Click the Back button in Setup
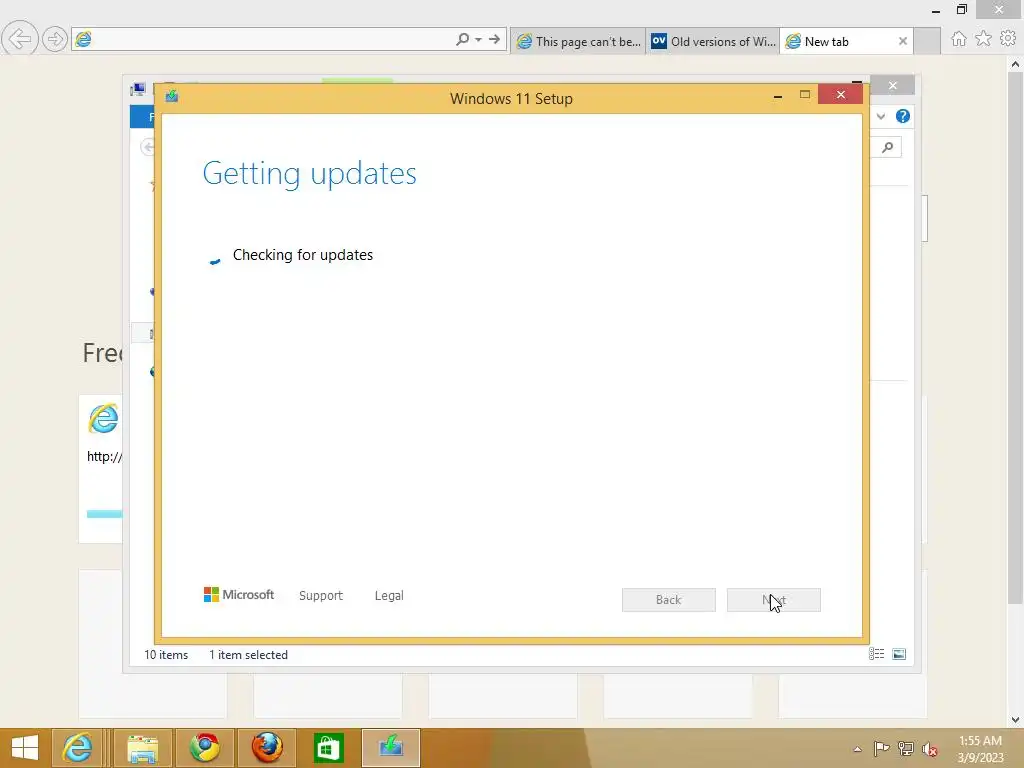Screen dimensions: 1024x768 click(669, 600)
